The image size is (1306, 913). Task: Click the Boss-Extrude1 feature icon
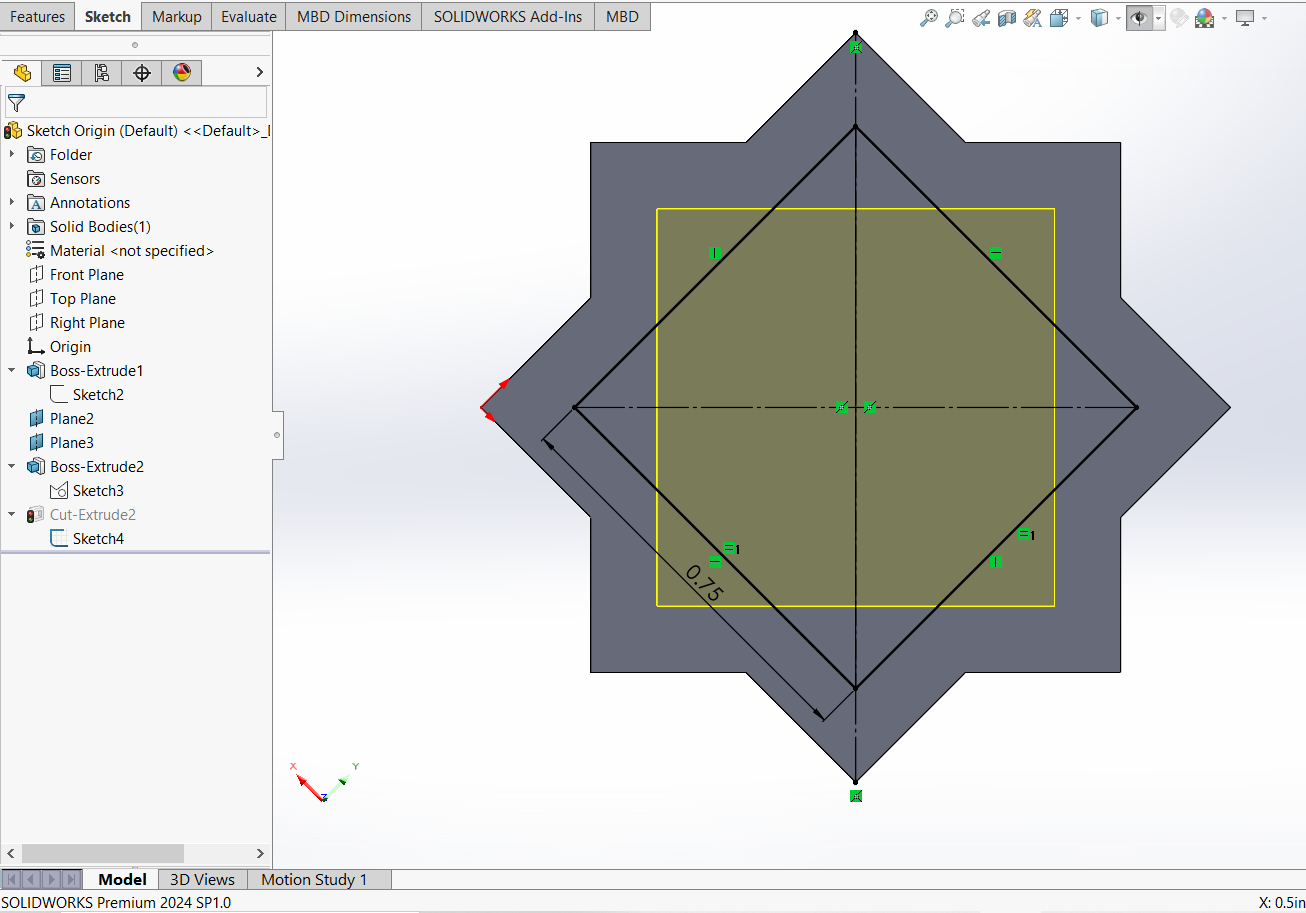click(36, 371)
